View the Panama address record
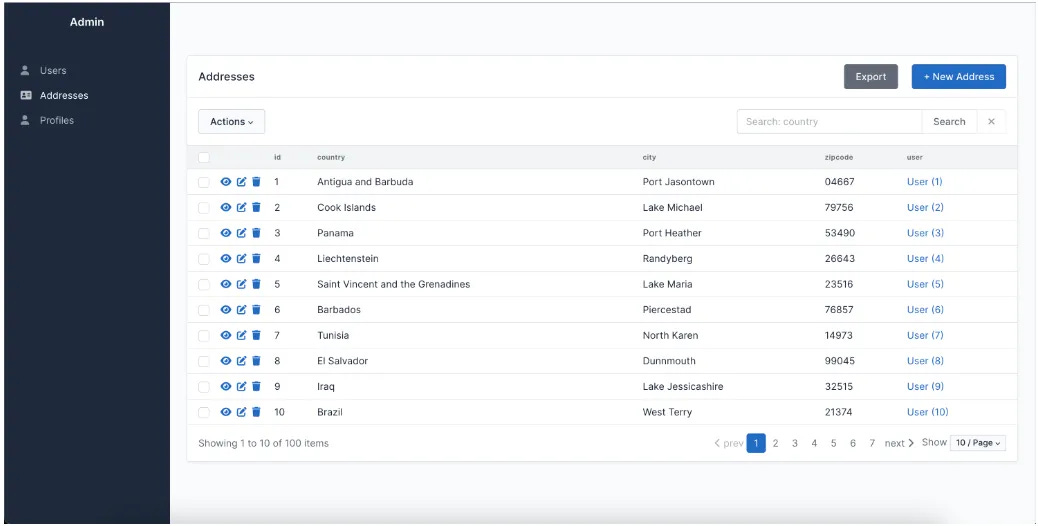The width and height of the screenshot is (1038, 526). (226, 233)
